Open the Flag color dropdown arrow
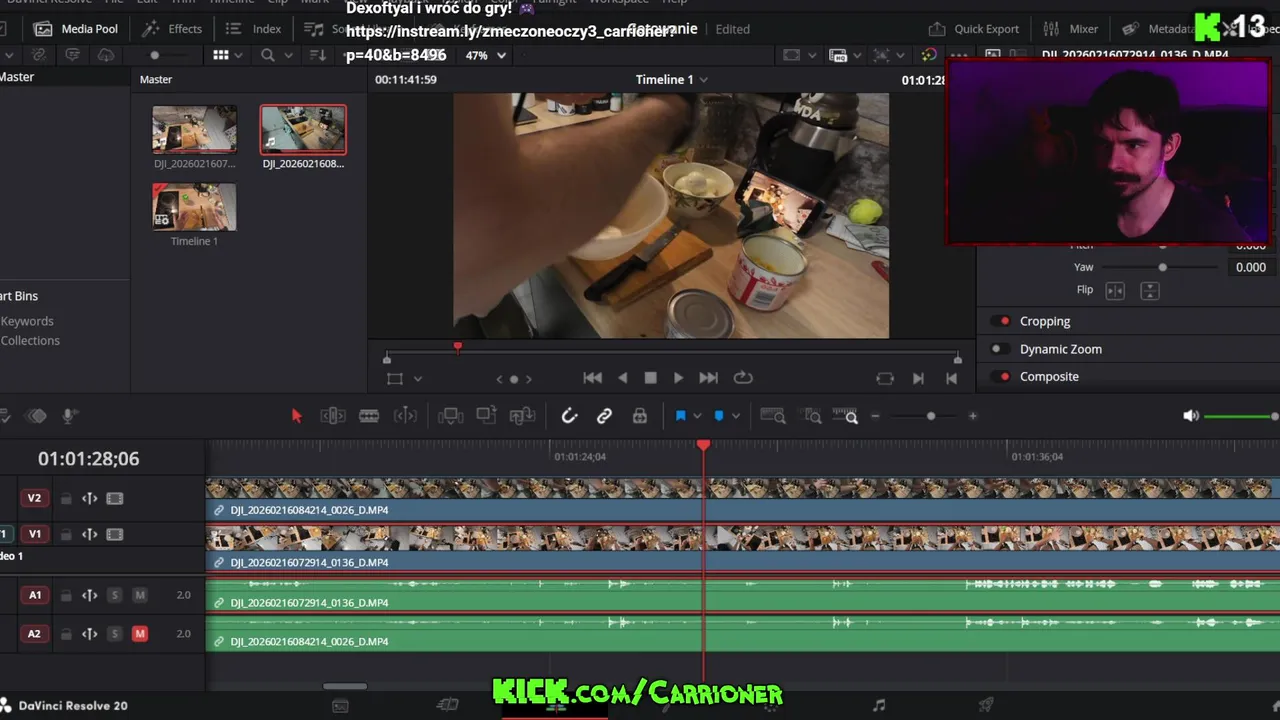The width and height of the screenshot is (1280, 720). [x=697, y=416]
